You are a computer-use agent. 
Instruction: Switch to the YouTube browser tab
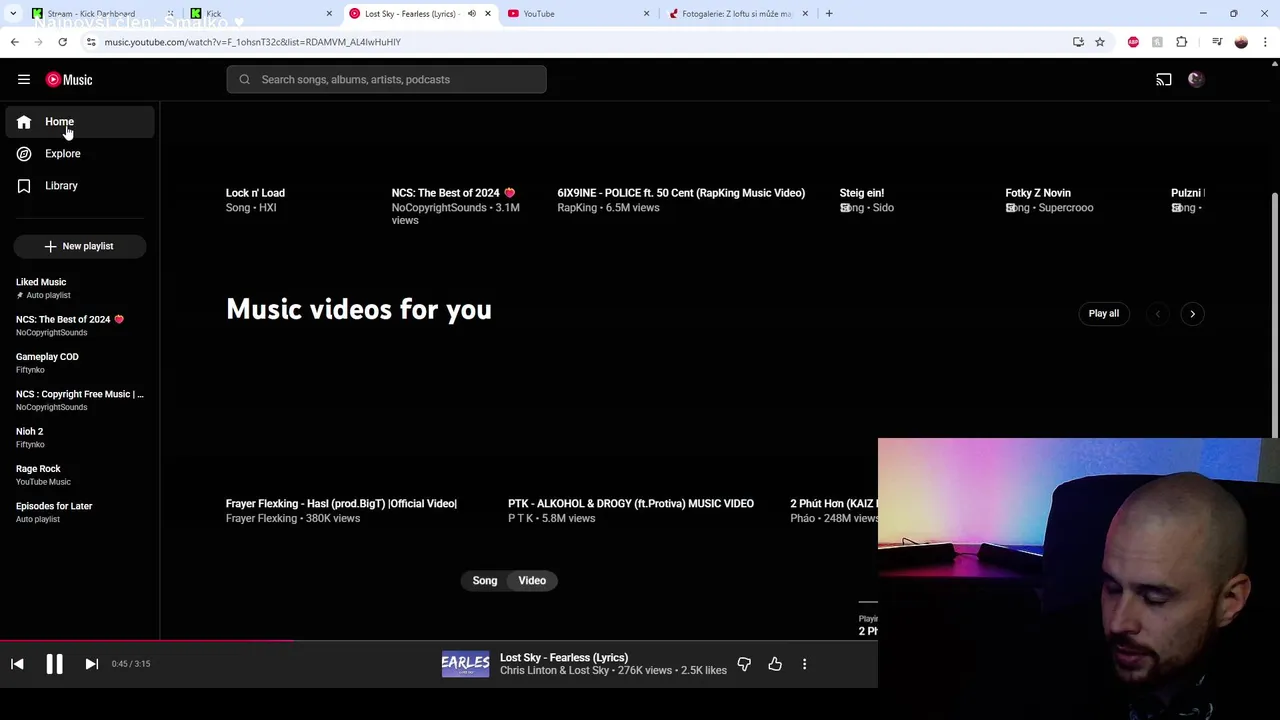click(578, 14)
